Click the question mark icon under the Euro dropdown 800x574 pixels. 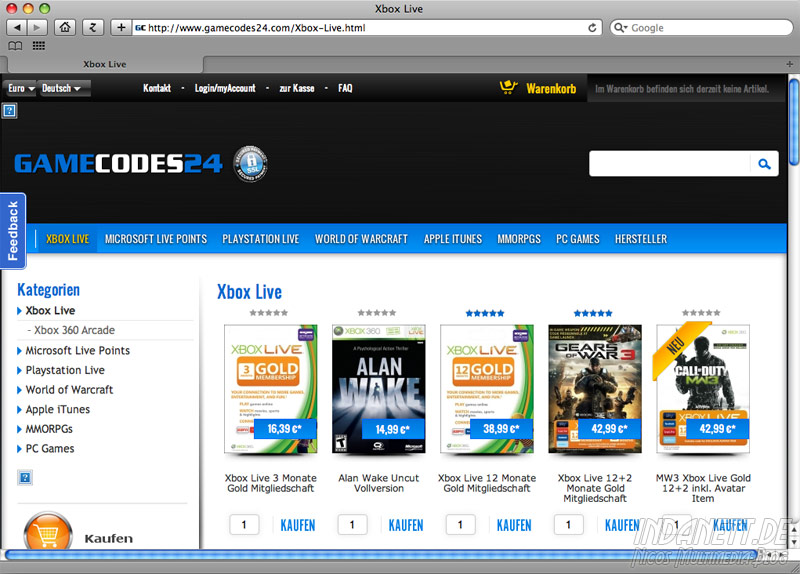click(10, 111)
